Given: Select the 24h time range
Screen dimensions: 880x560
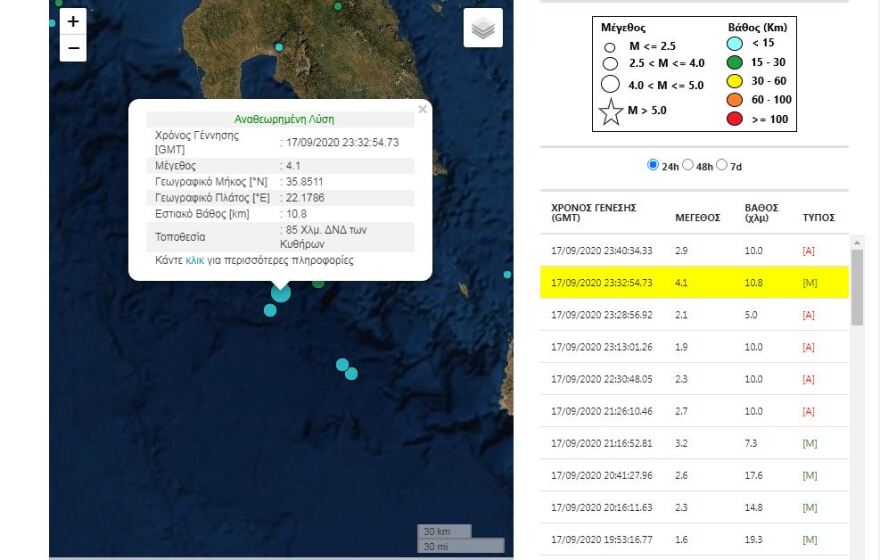Looking at the screenshot, I should tap(653, 165).
